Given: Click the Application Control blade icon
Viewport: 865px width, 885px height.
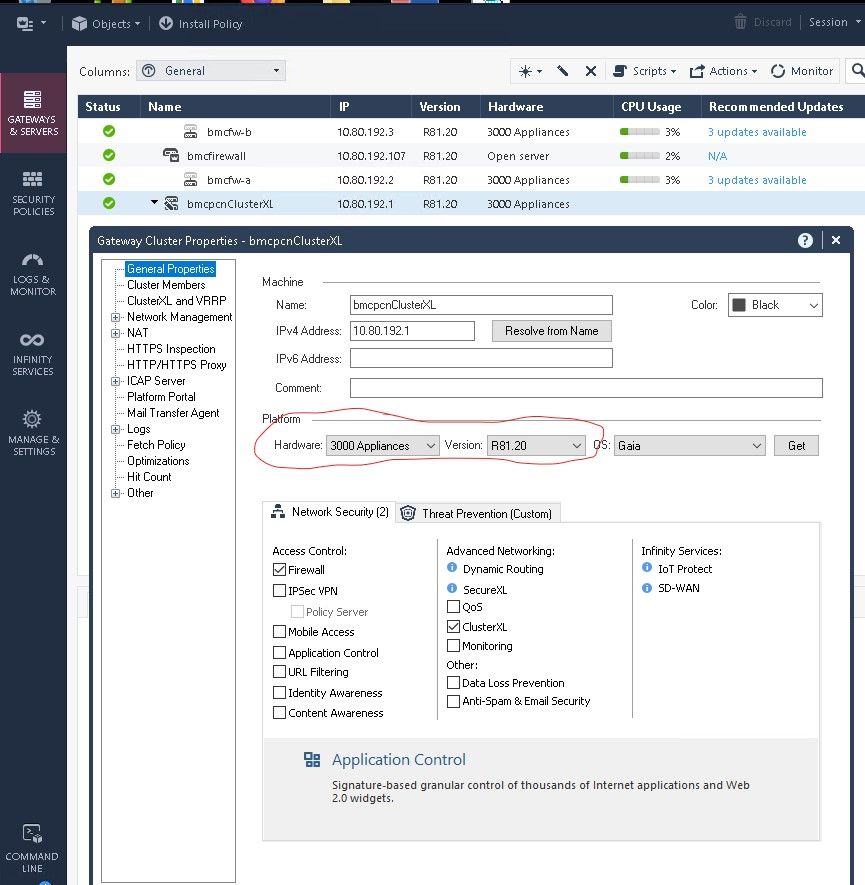Looking at the screenshot, I should (312, 760).
